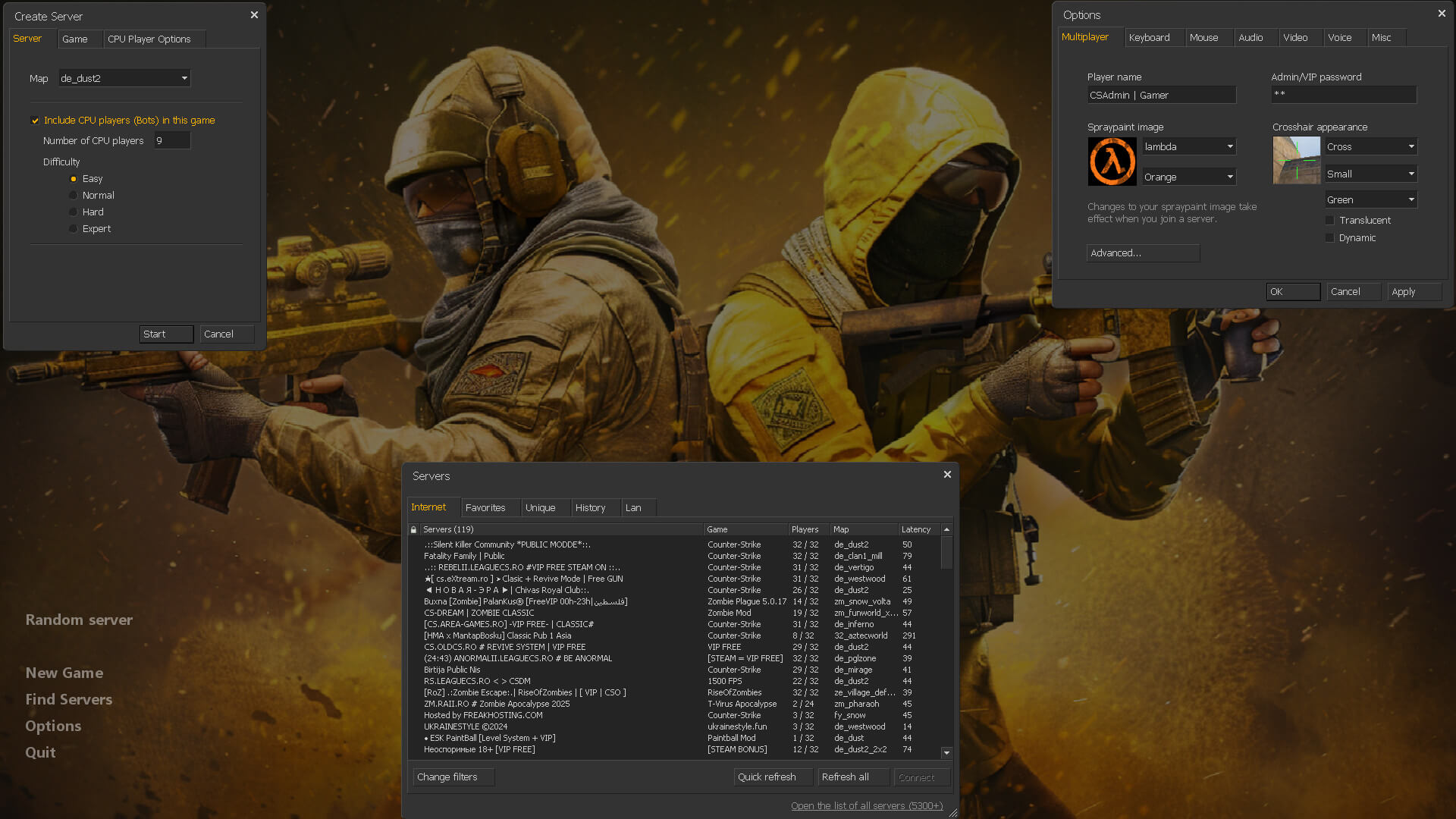This screenshot has width=1456, height=819.
Task: Click the crosshair preview image
Action: tap(1297, 160)
